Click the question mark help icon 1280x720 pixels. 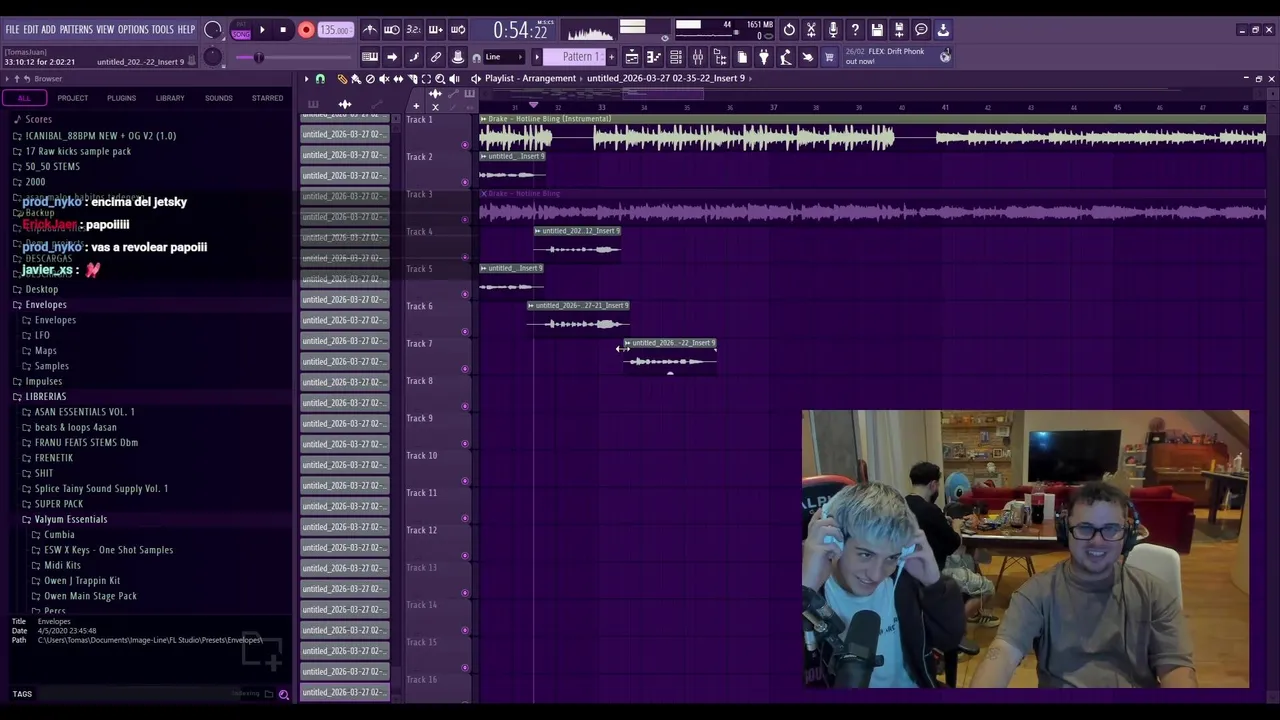click(x=855, y=29)
